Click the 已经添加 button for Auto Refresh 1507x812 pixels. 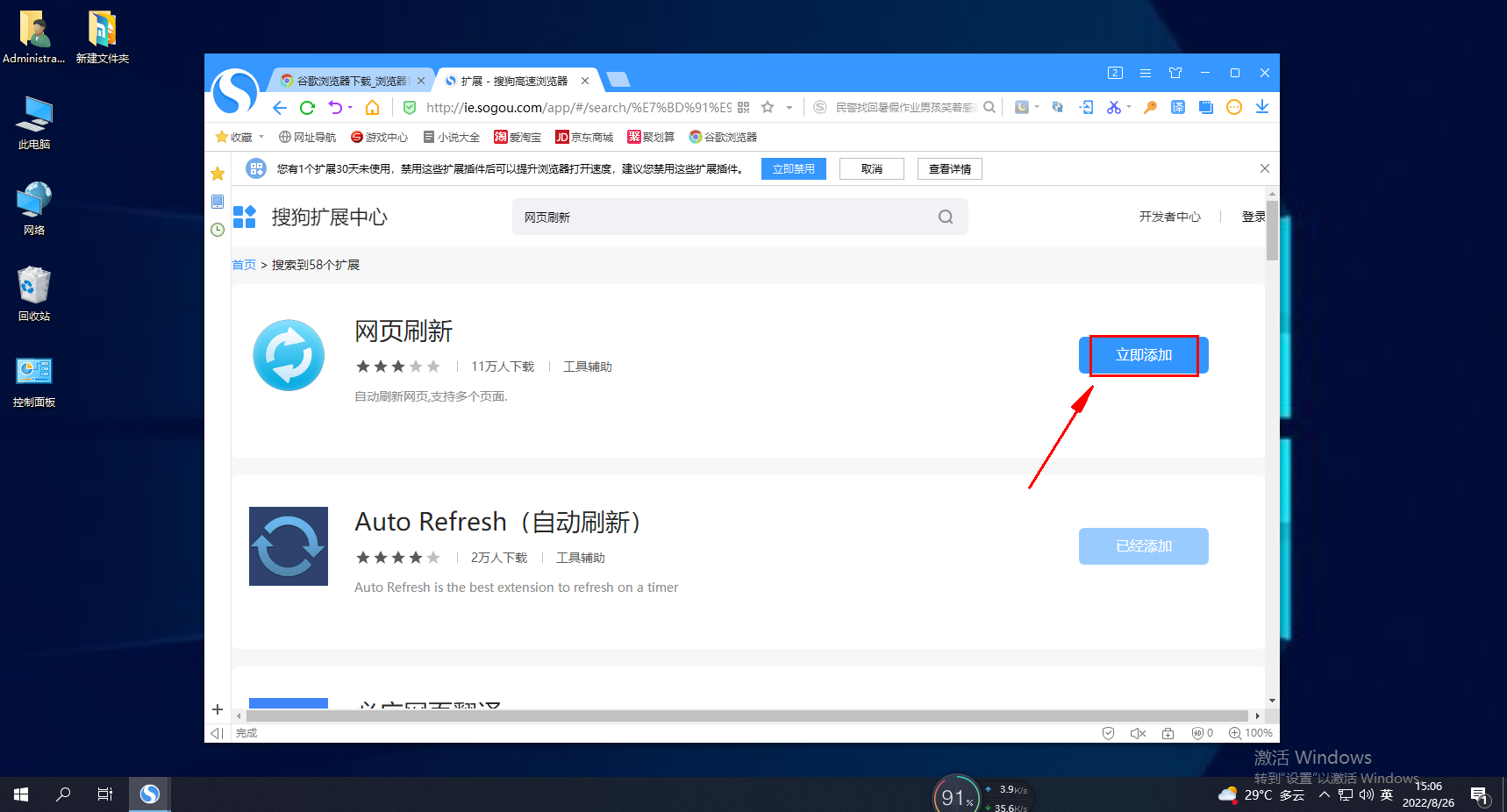coord(1144,546)
